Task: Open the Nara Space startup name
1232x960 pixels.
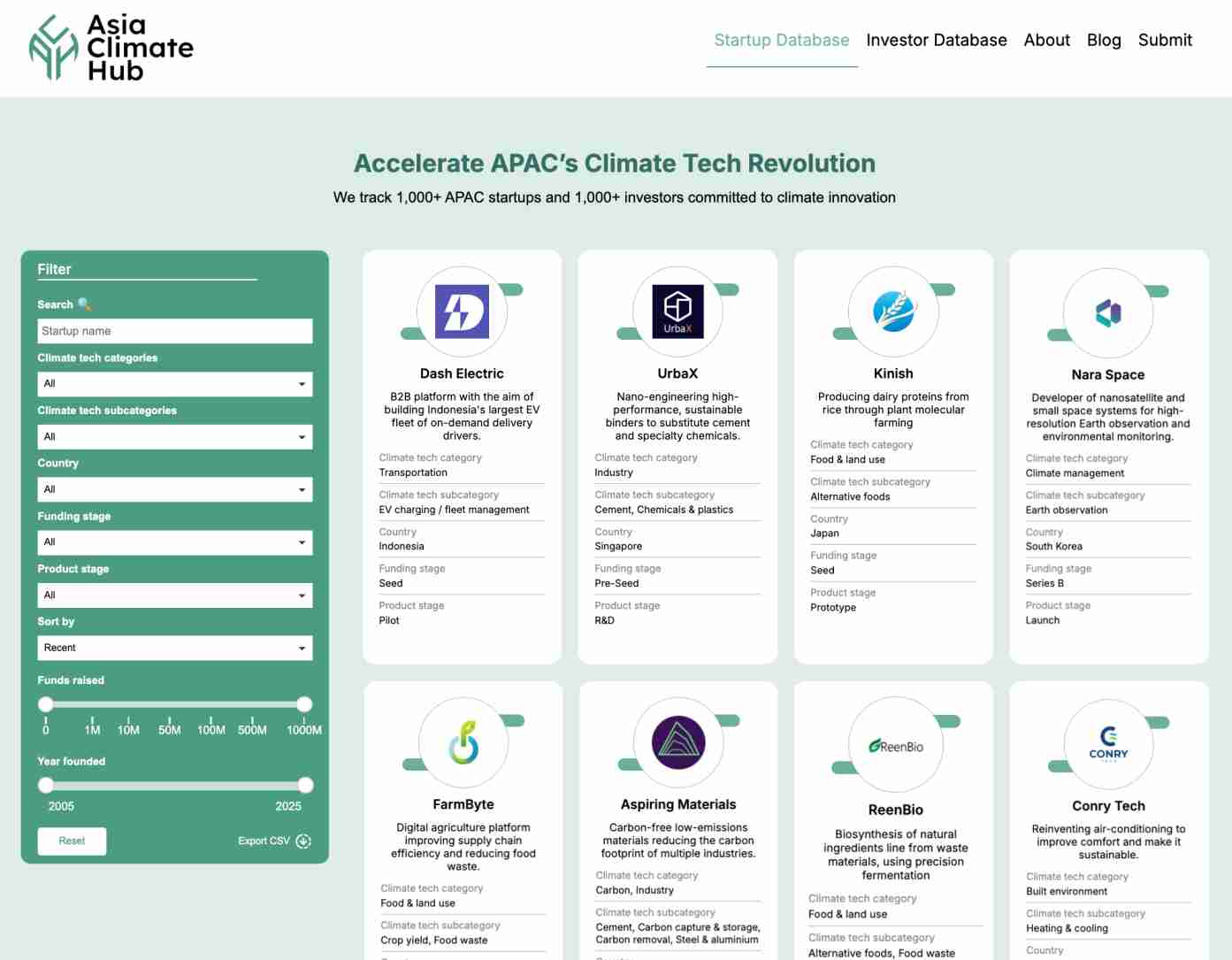Action: point(1108,374)
